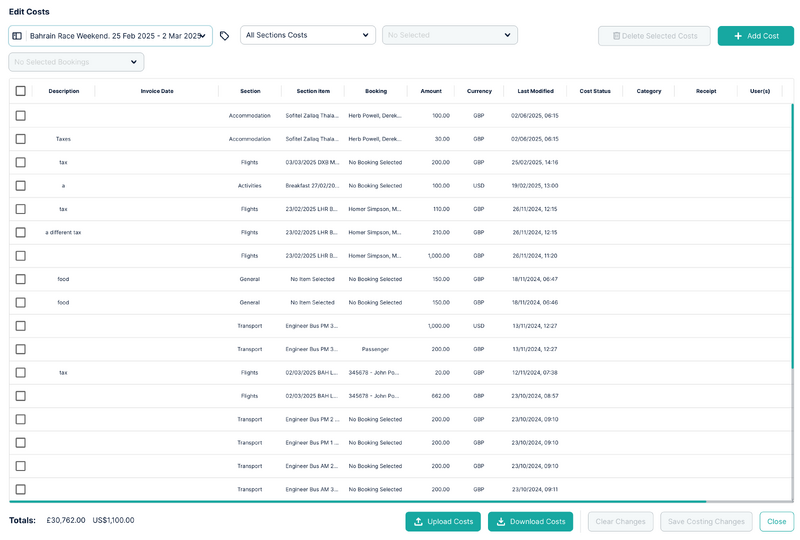Sort by the Section column header
The height and width of the screenshot is (540, 800).
(x=250, y=91)
